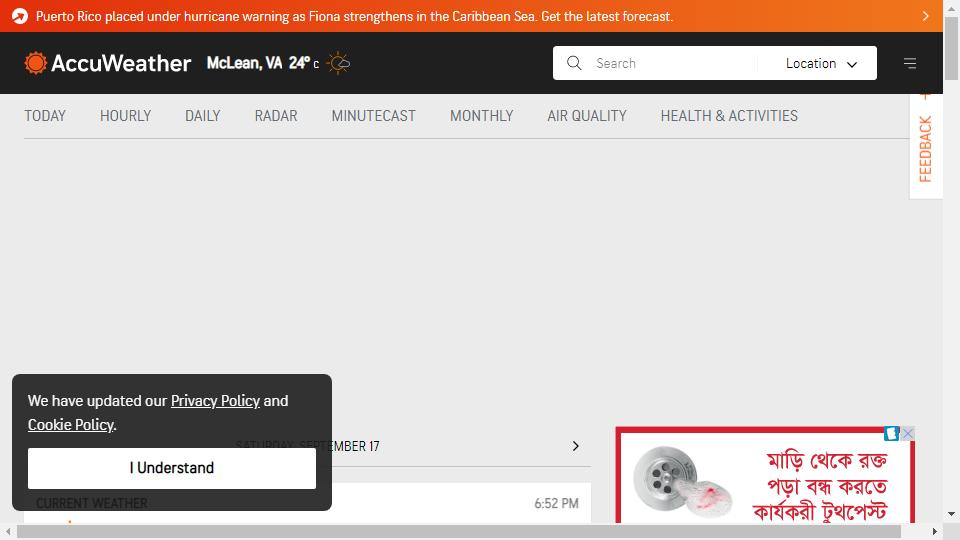960x540 pixels.
Task: Click the vertical scrollbar thumb
Action: [x=951, y=48]
